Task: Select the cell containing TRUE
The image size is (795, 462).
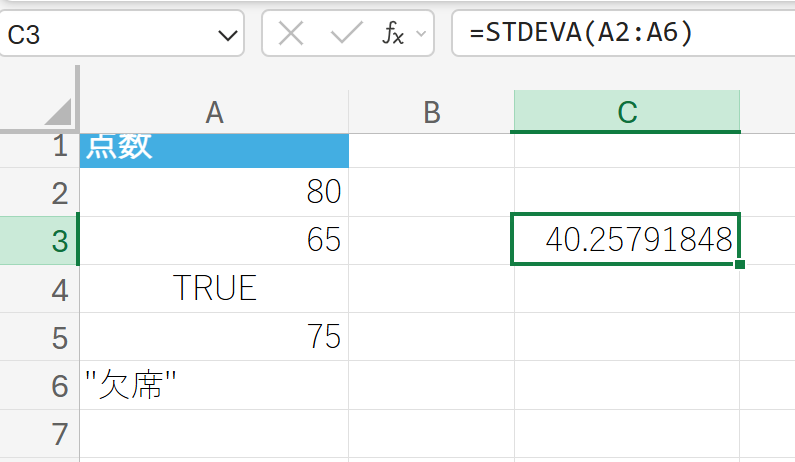Action: coord(214,289)
